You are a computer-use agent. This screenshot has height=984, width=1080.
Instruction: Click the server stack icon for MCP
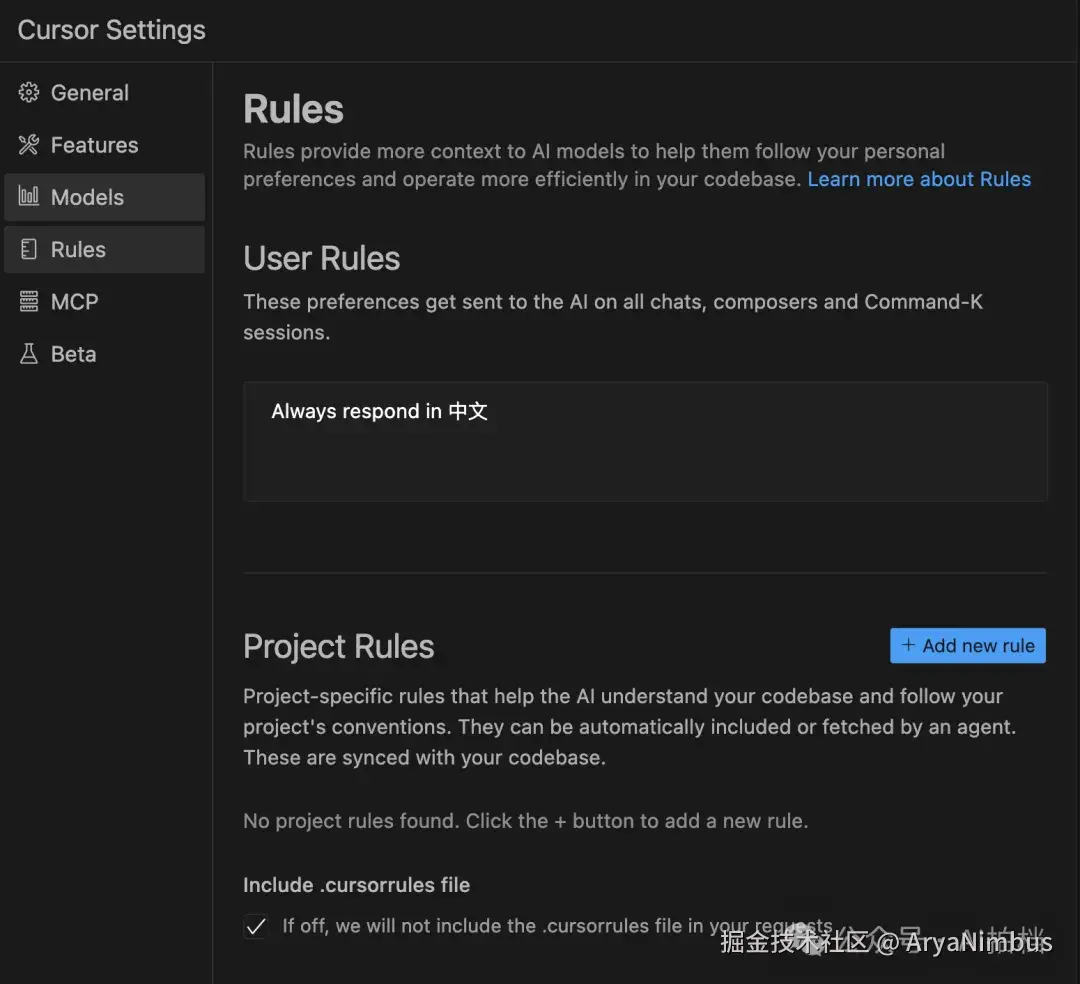(29, 301)
